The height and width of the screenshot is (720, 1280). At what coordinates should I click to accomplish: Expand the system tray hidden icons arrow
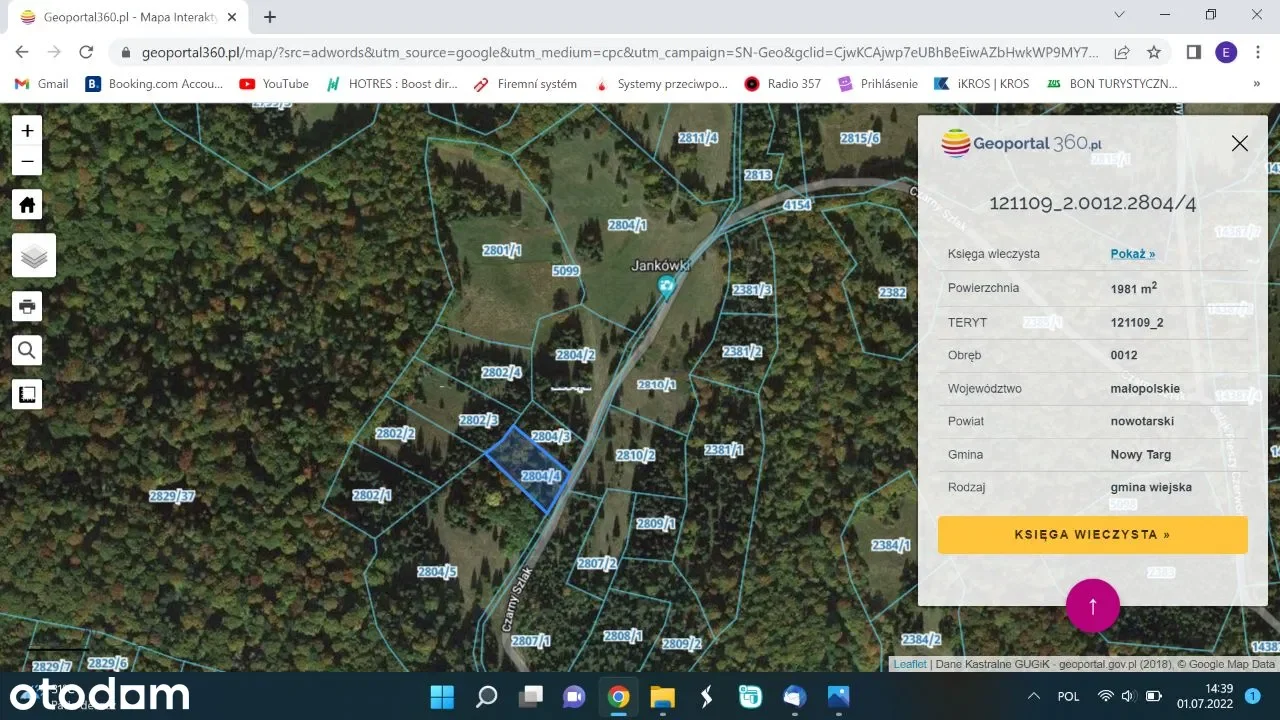click(x=1033, y=696)
